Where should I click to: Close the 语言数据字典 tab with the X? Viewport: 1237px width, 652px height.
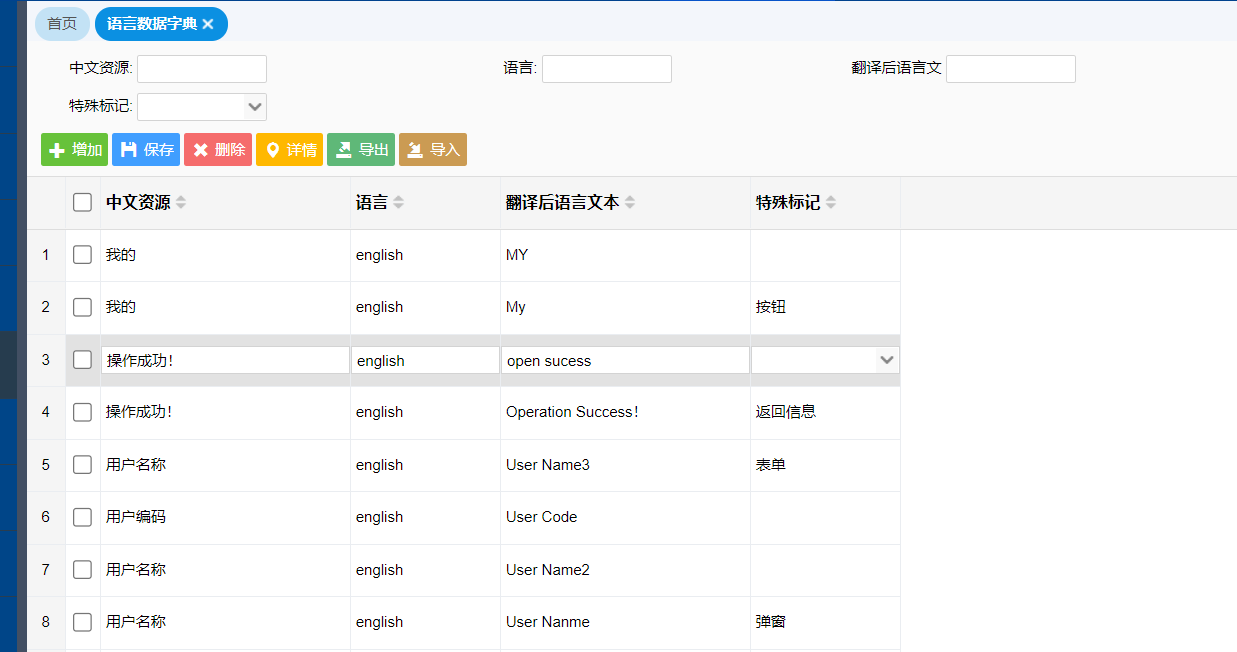click(208, 24)
